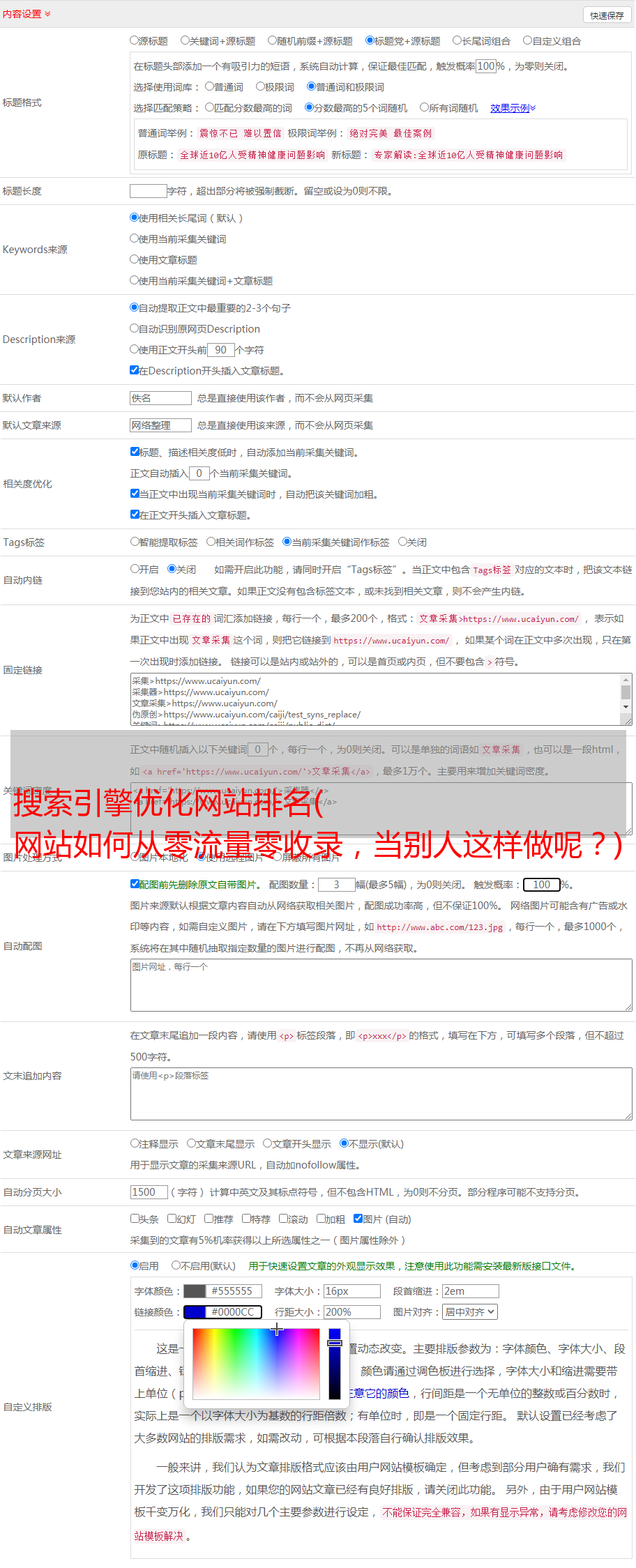This screenshot has width=636, height=1568.
Task: Click the 自动分页大小 1500 field
Action: (x=149, y=1192)
